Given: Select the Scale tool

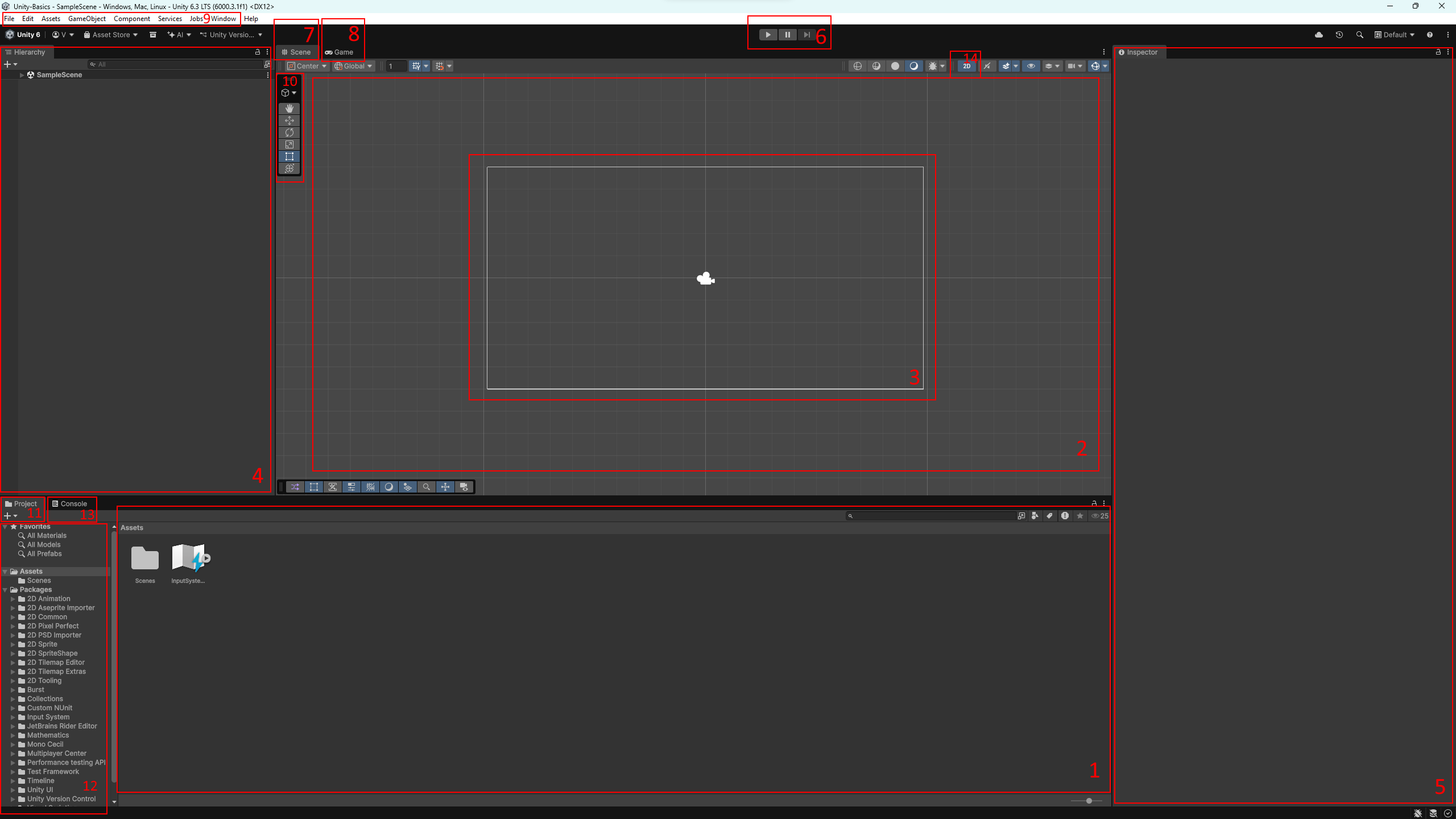Looking at the screenshot, I should click(289, 144).
